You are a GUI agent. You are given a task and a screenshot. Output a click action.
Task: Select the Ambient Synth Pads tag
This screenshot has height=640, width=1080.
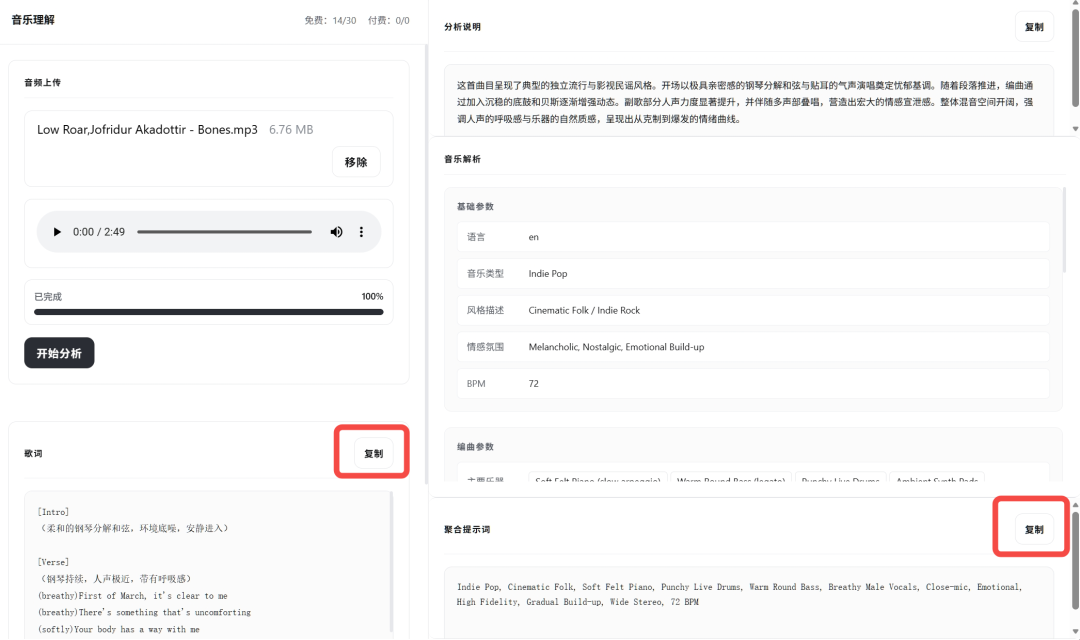coord(938,477)
